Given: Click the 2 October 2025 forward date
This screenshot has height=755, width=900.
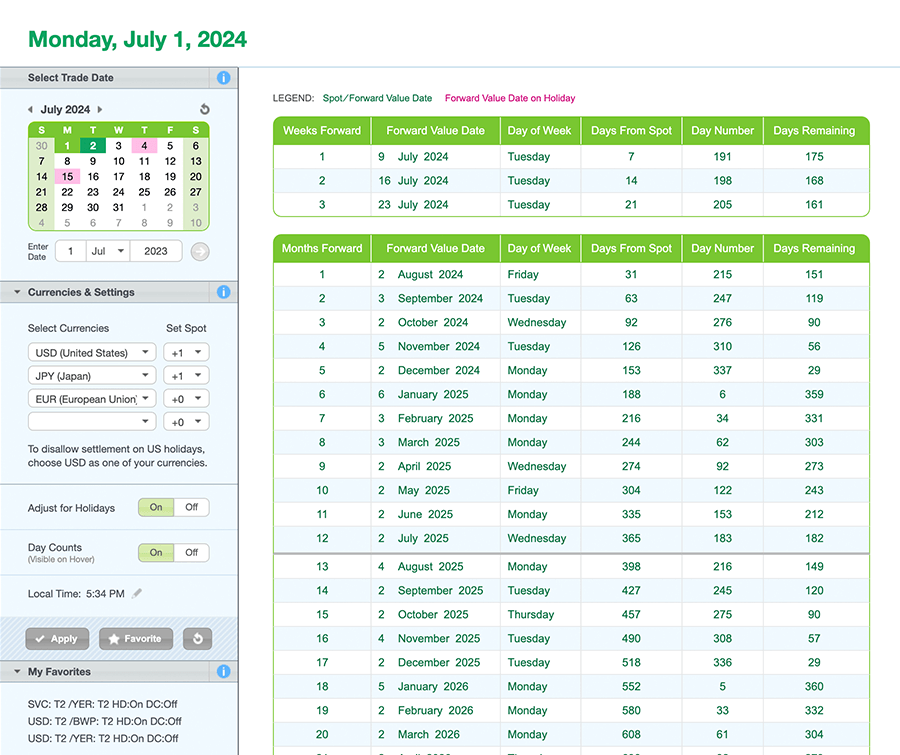Looking at the screenshot, I should [423, 615].
